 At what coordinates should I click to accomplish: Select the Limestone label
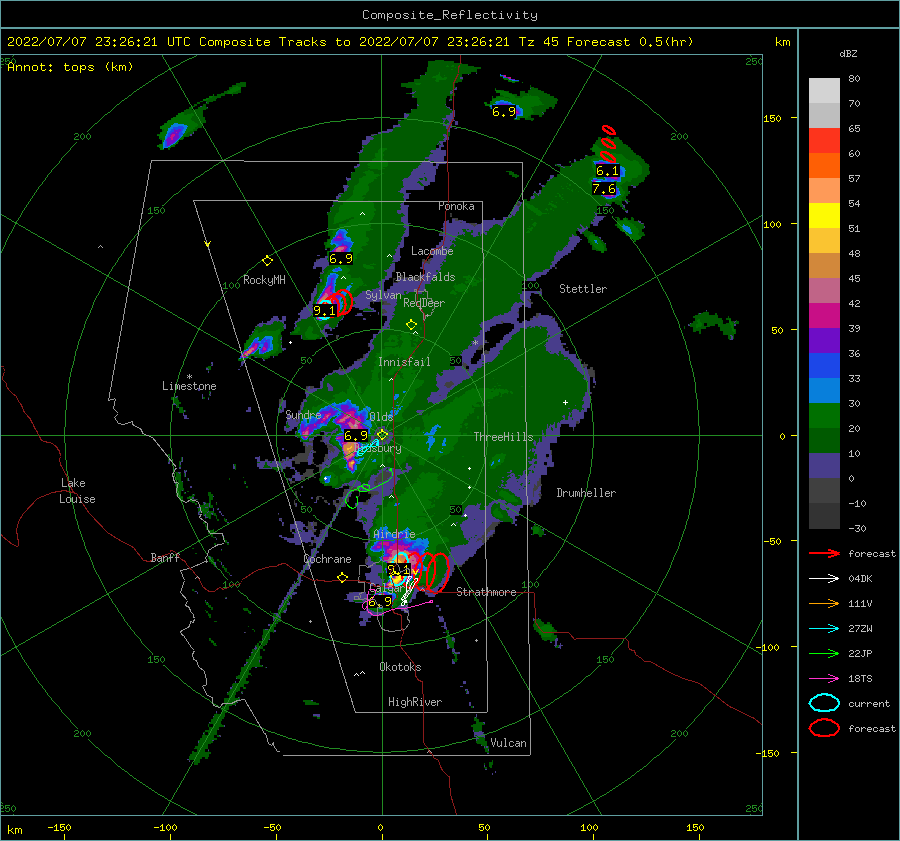click(x=189, y=386)
